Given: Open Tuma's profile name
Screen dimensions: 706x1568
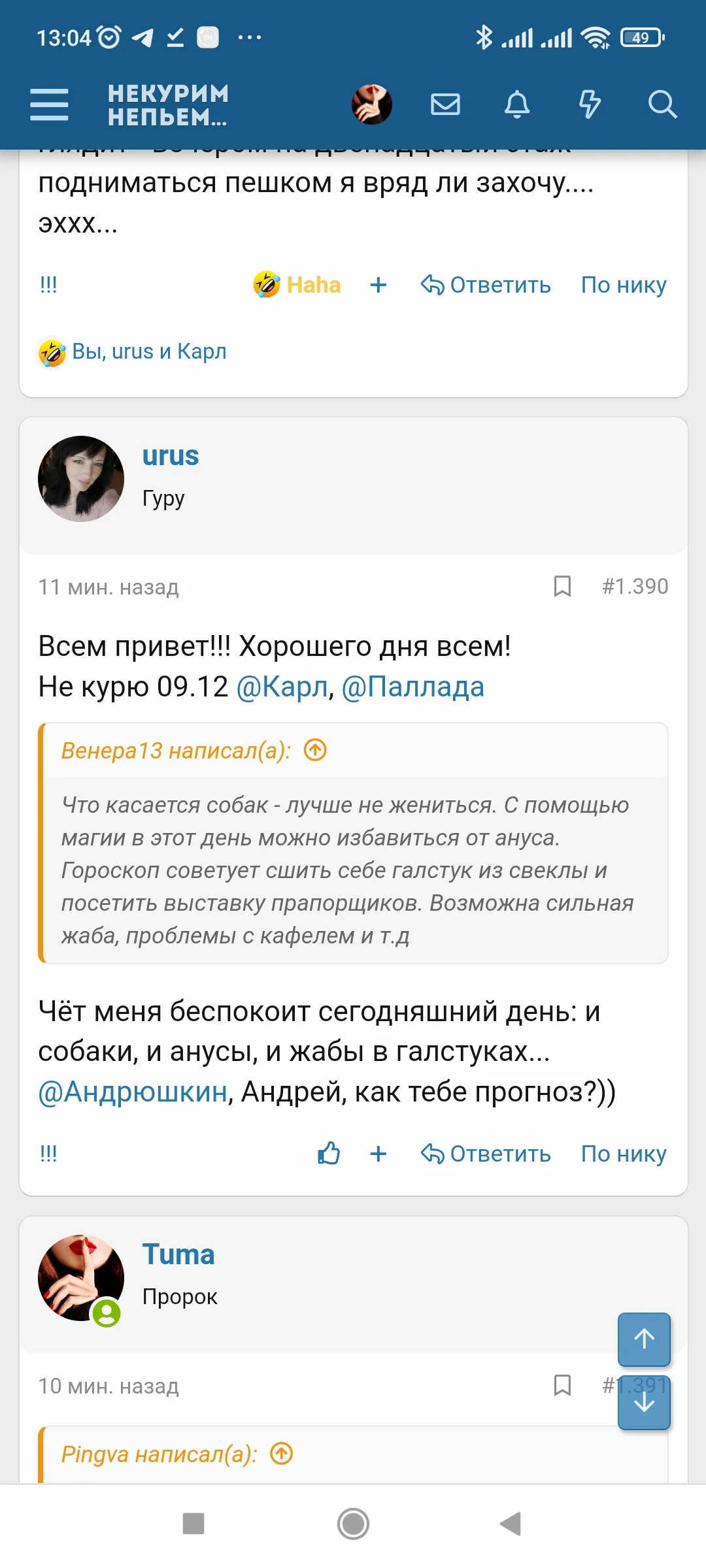Looking at the screenshot, I should coord(178,1254).
